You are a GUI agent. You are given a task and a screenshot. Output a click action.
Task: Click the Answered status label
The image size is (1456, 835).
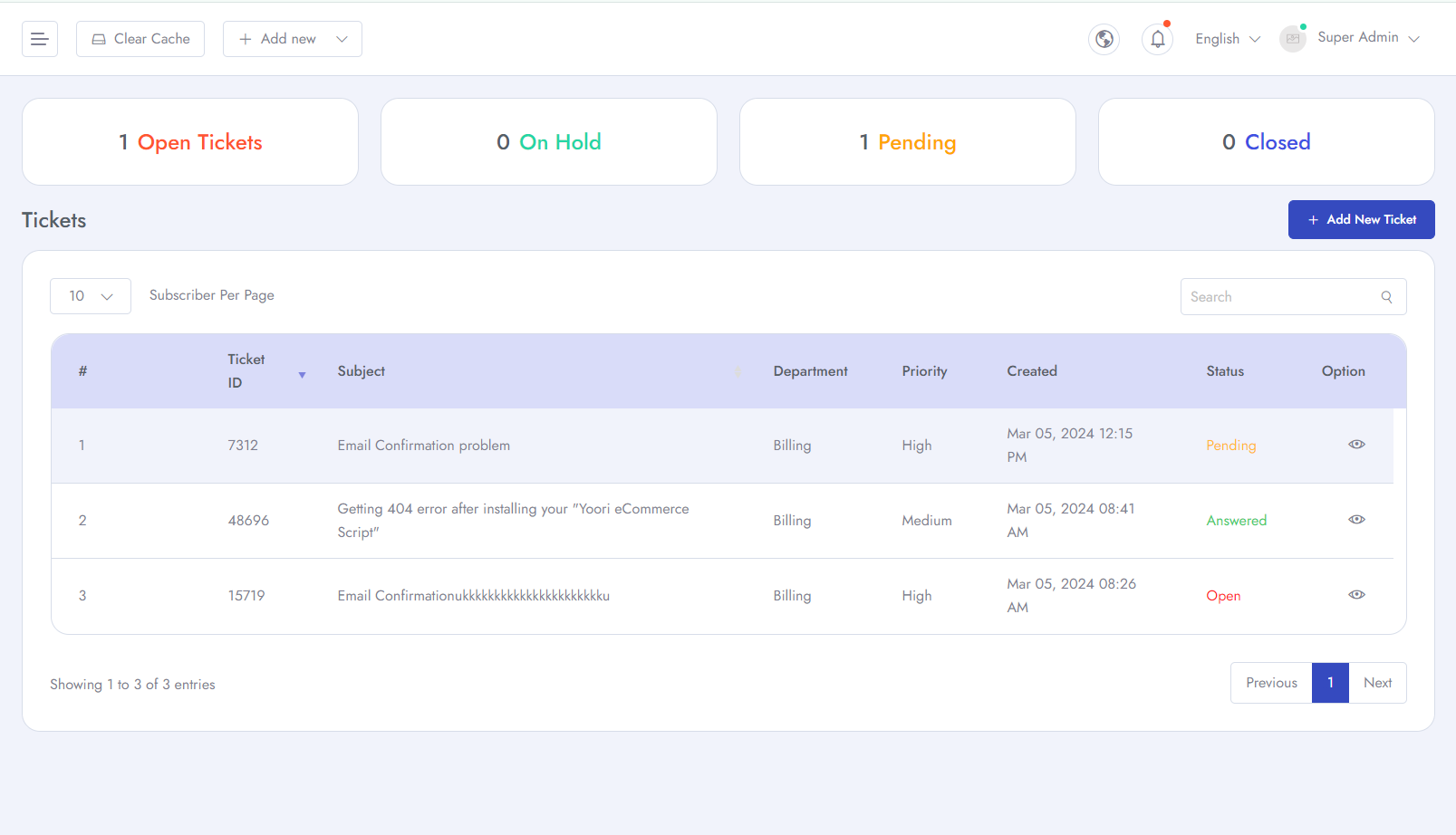click(1237, 521)
